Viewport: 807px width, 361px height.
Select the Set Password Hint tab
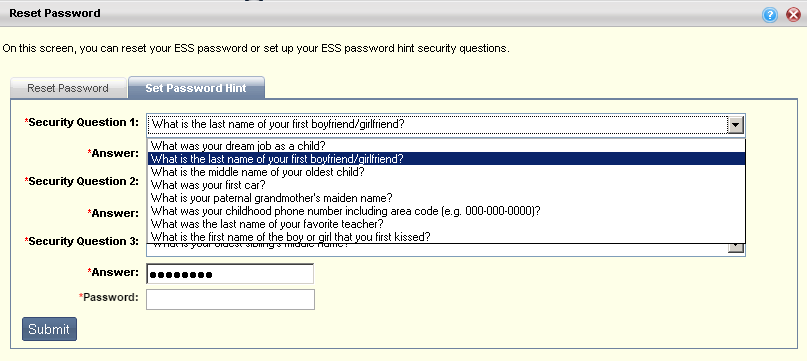click(196, 88)
